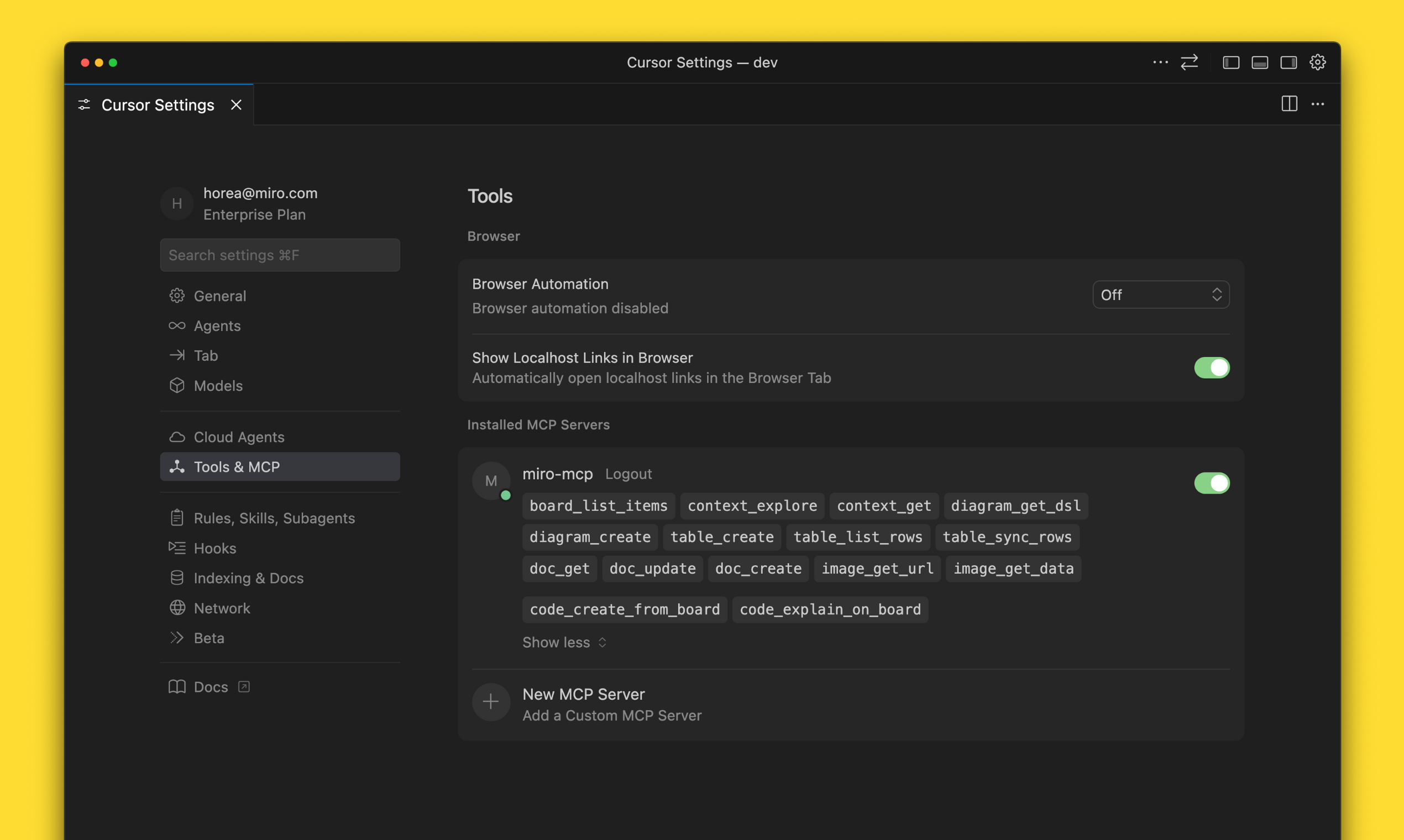The image size is (1404, 840).
Task: Open editor settings via the gear icon
Action: click(x=1317, y=62)
